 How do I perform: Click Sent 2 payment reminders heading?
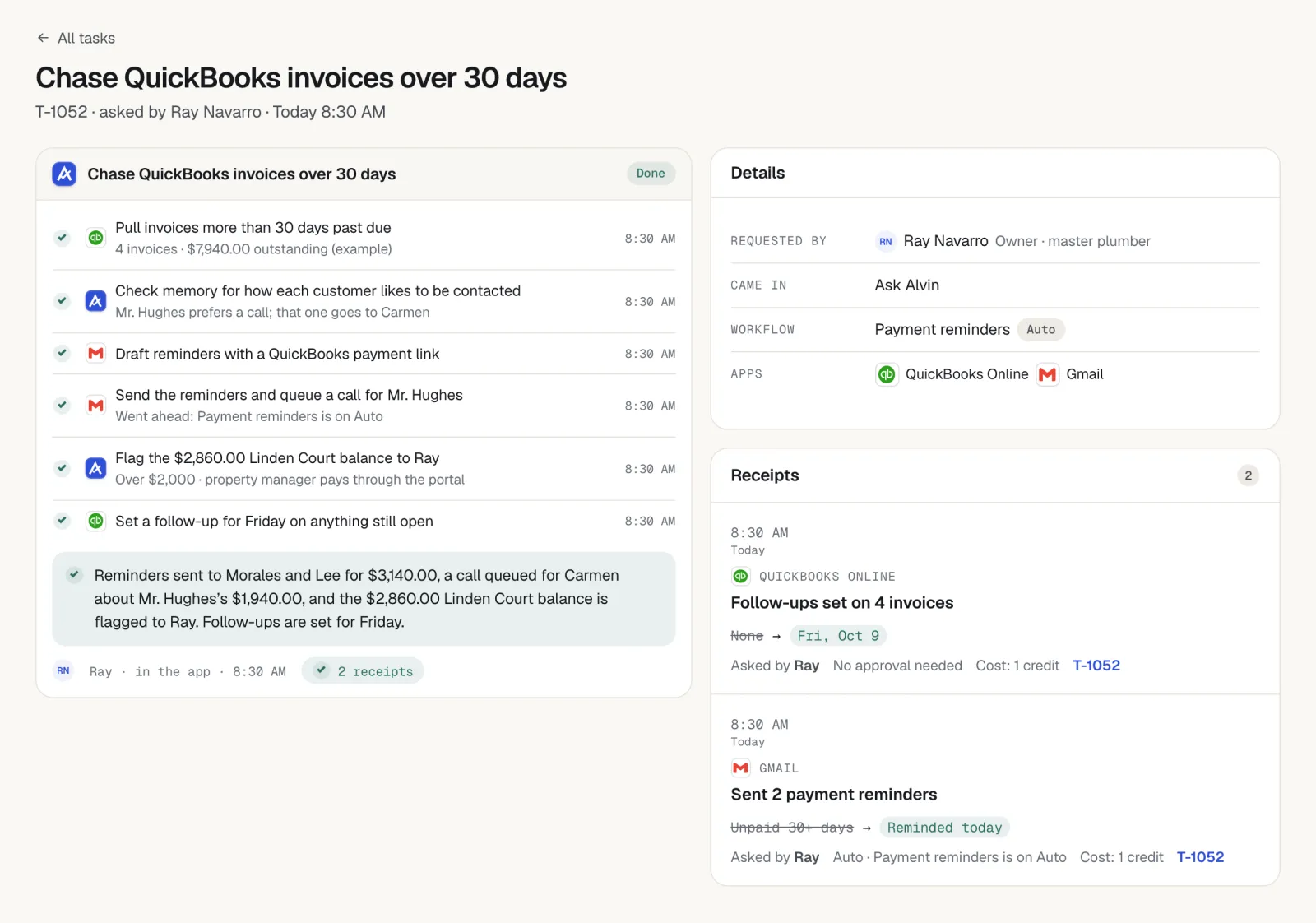pos(833,795)
